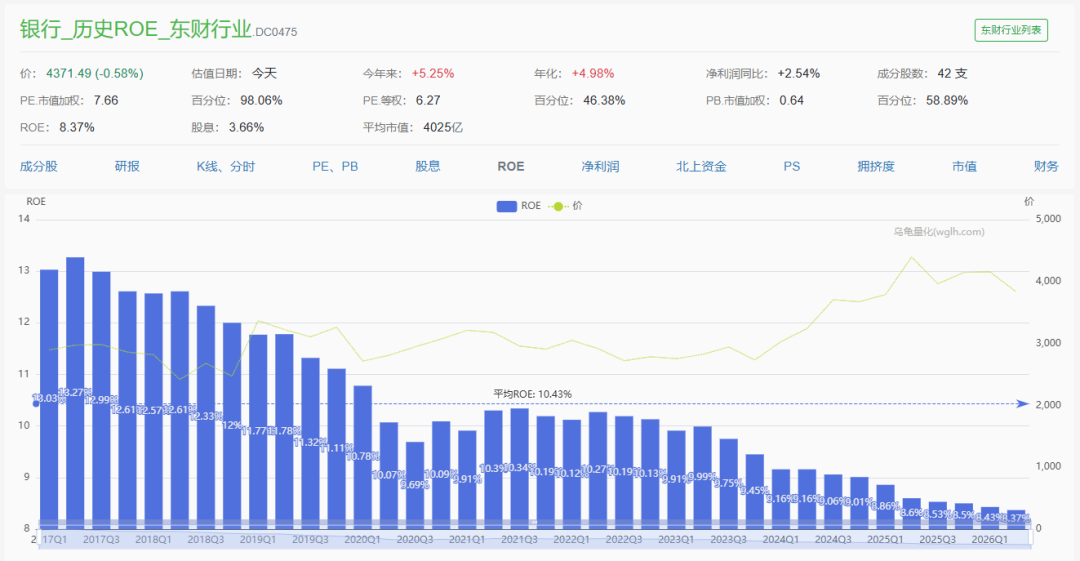1080x561 pixels.
Task: Click the 2026Q1 x-axis label
Action: coord(990,540)
